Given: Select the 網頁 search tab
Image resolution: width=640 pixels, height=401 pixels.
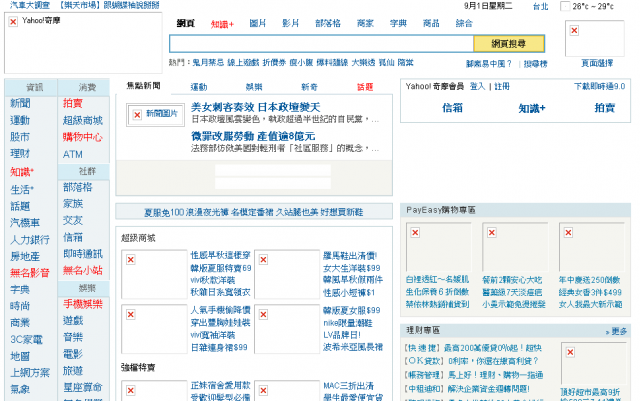Looking at the screenshot, I should point(186,23).
